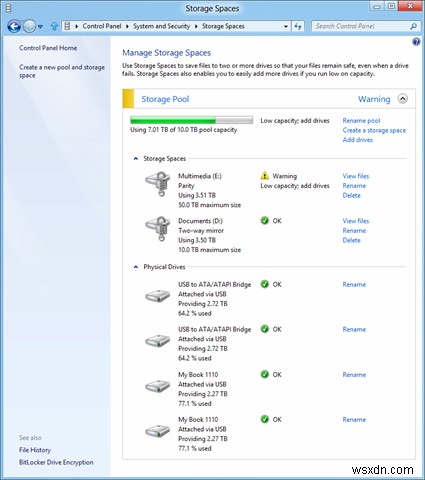Delete the Multimedia (E:) space

[351, 195]
